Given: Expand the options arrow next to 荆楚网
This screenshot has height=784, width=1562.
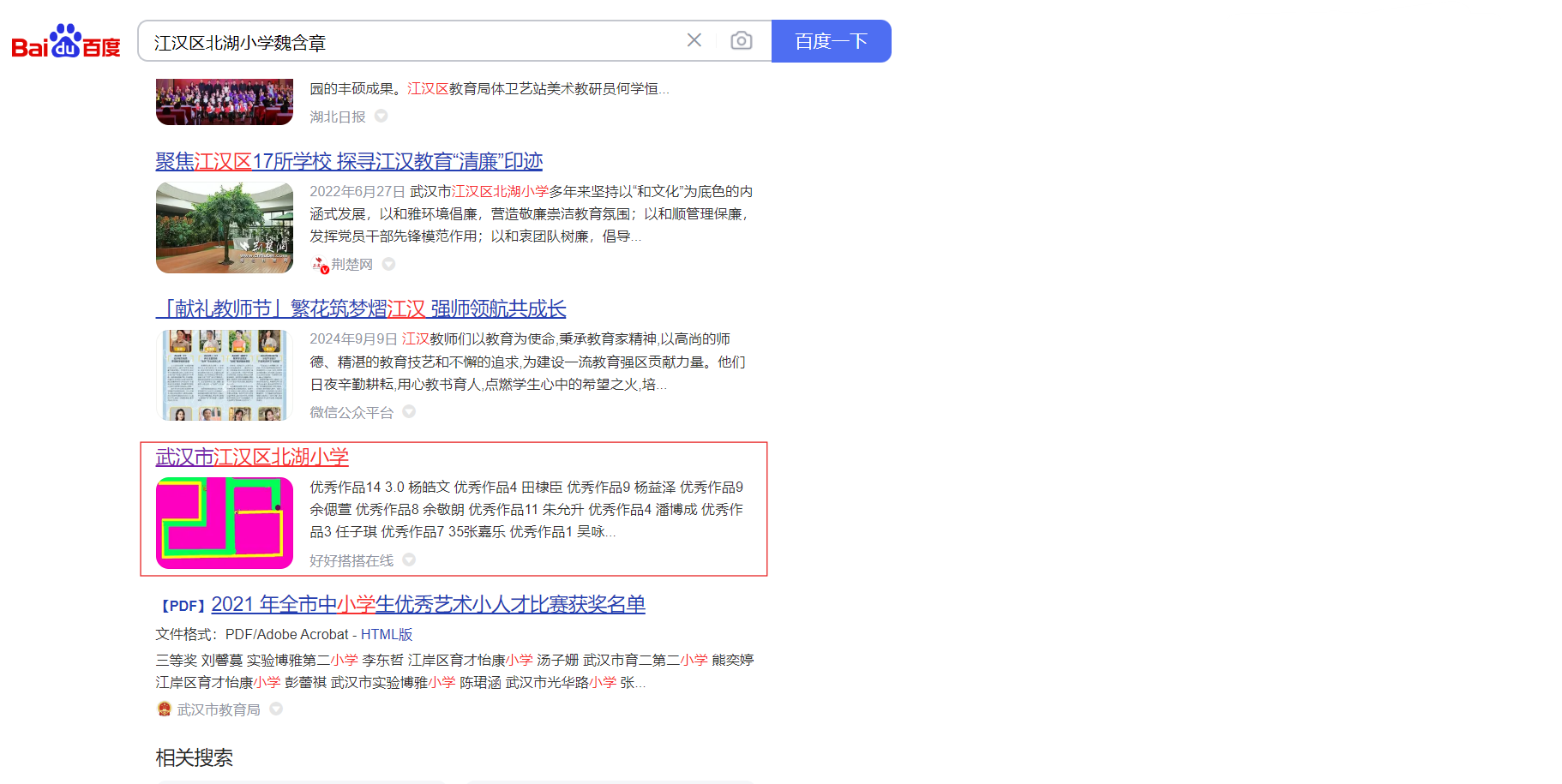Looking at the screenshot, I should coord(388,264).
